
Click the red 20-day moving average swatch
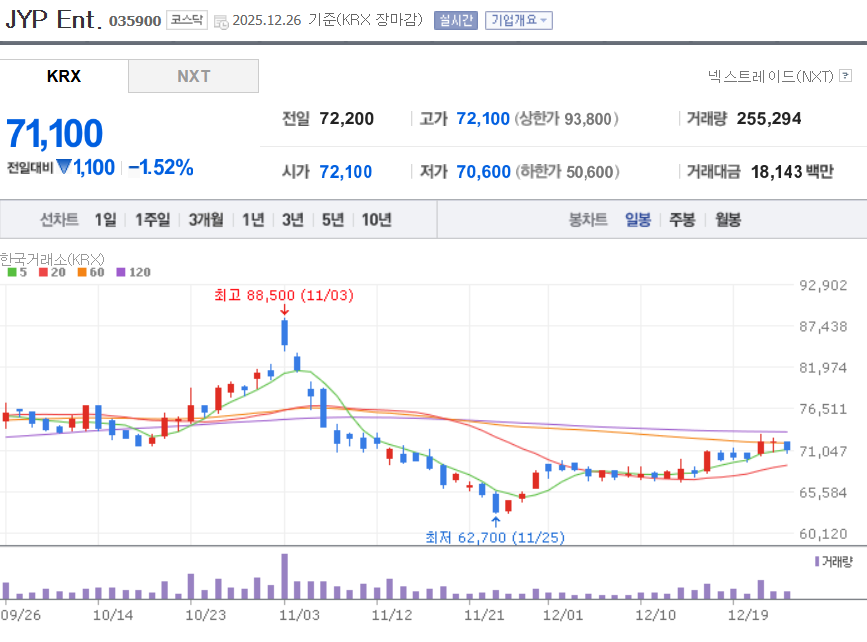tap(43, 272)
